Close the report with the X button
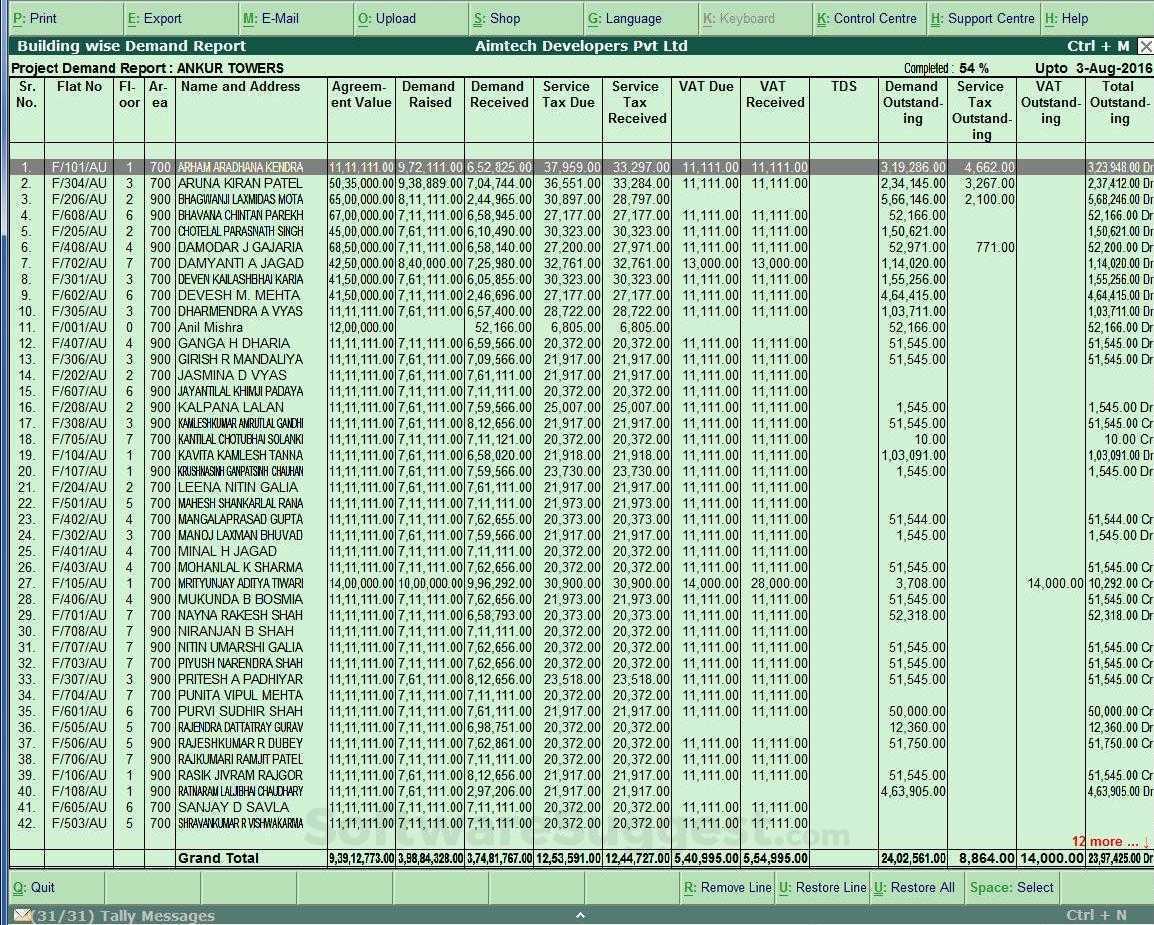1154x925 pixels. pyautogui.click(x=1145, y=46)
